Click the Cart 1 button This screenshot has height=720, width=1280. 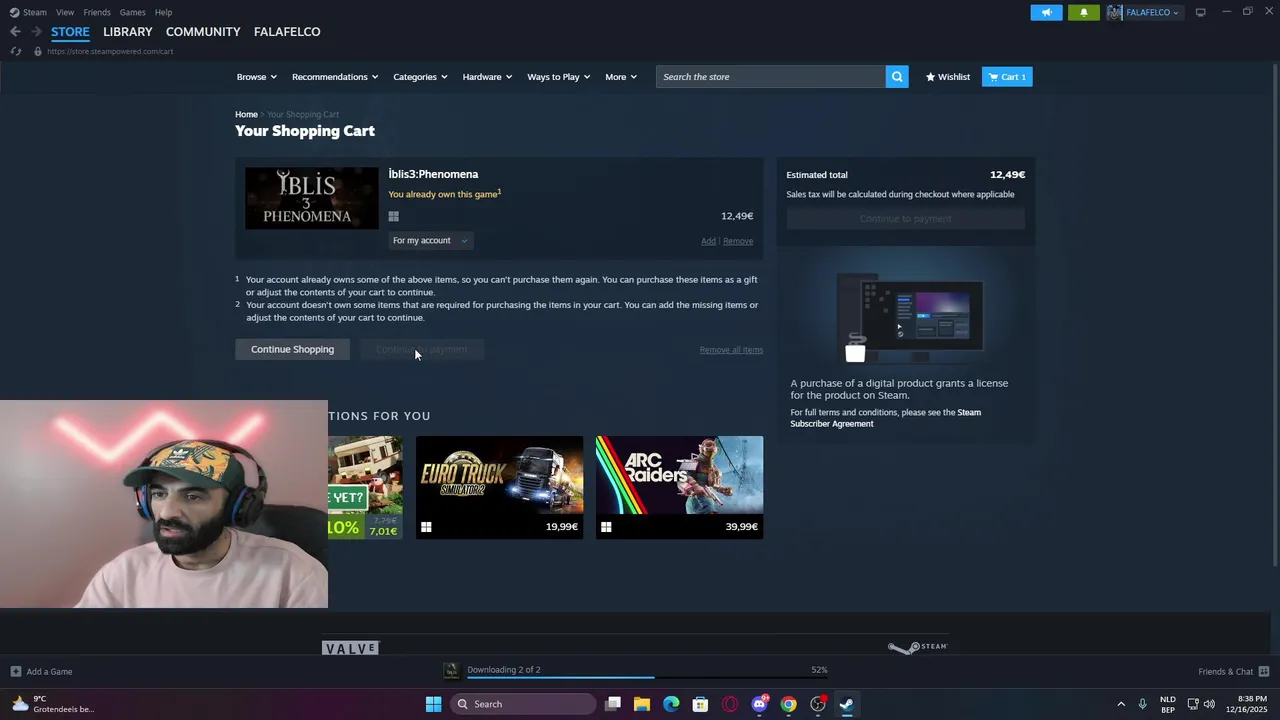pos(1007,77)
